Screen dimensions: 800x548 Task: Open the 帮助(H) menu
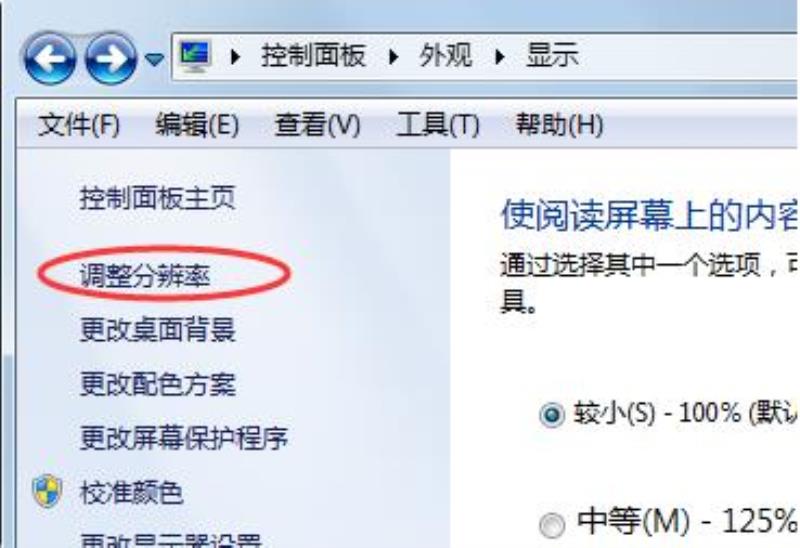[559, 124]
